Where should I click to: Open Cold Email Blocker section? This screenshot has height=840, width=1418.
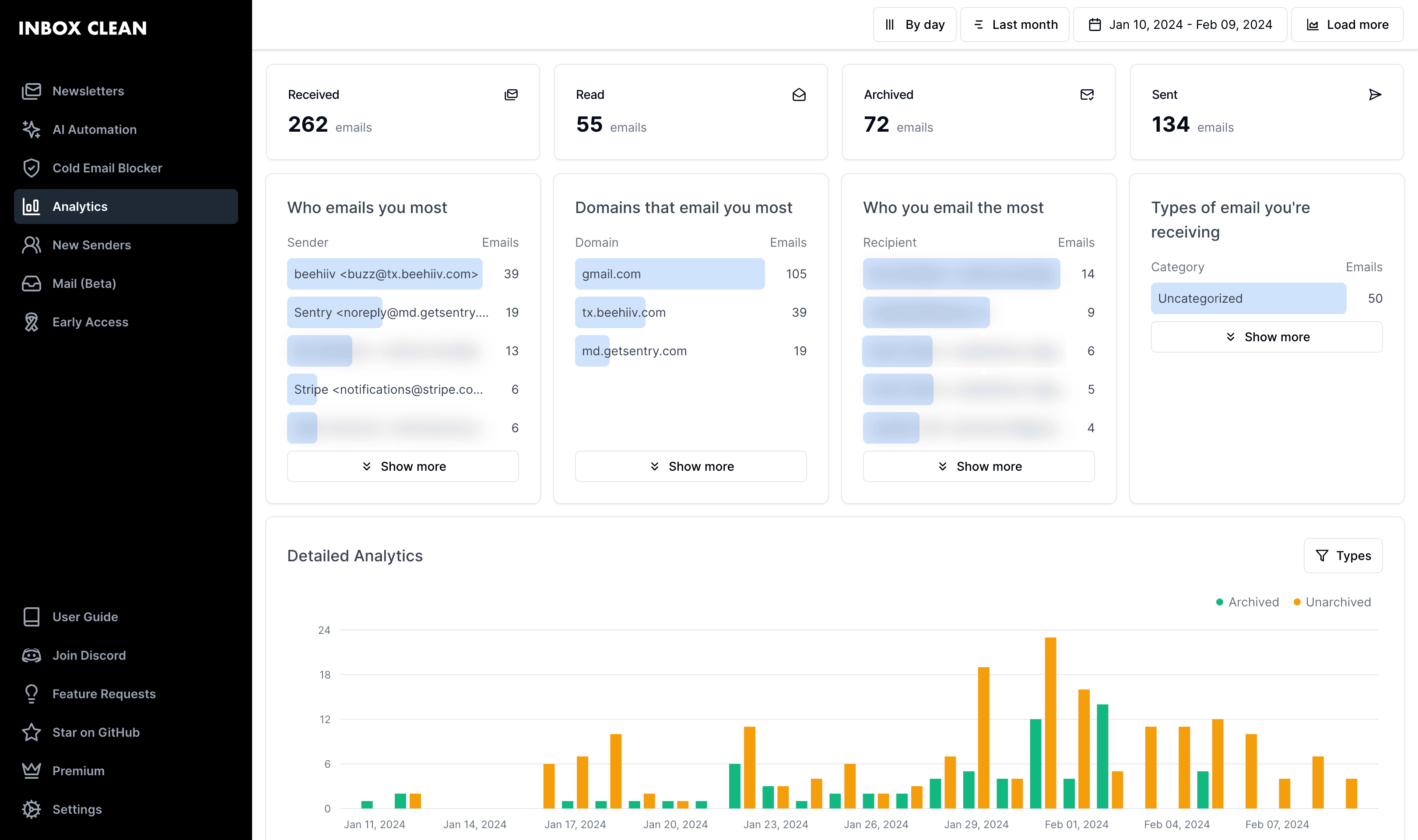(x=126, y=168)
